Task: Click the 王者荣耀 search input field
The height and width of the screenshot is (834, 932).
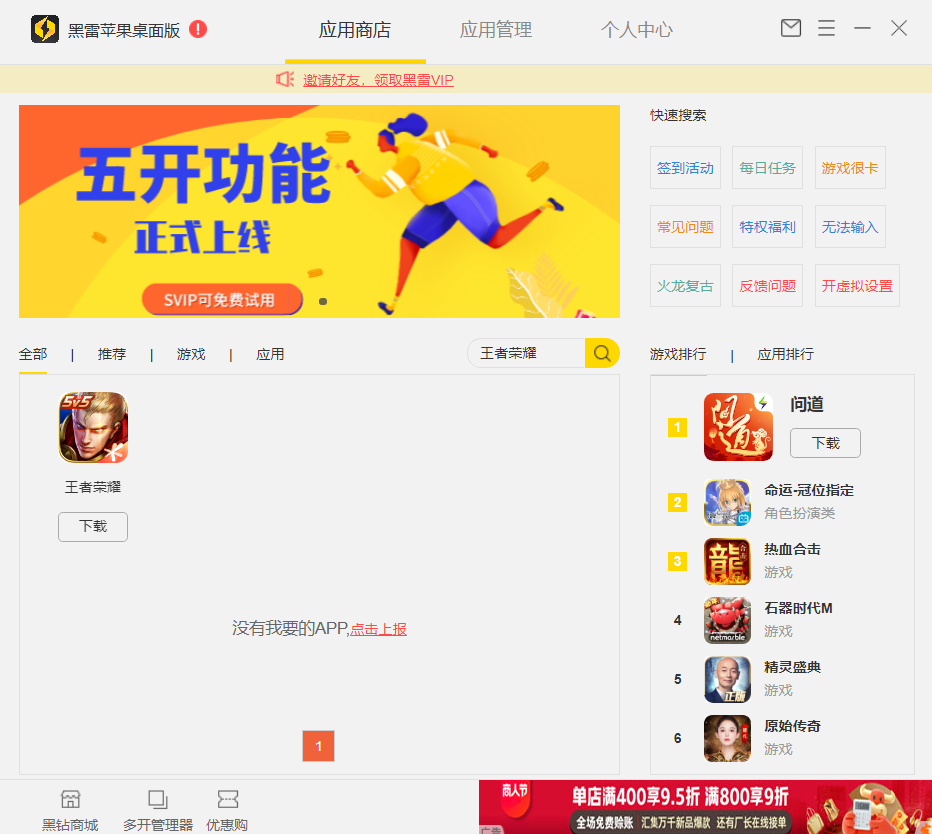Action: point(525,353)
